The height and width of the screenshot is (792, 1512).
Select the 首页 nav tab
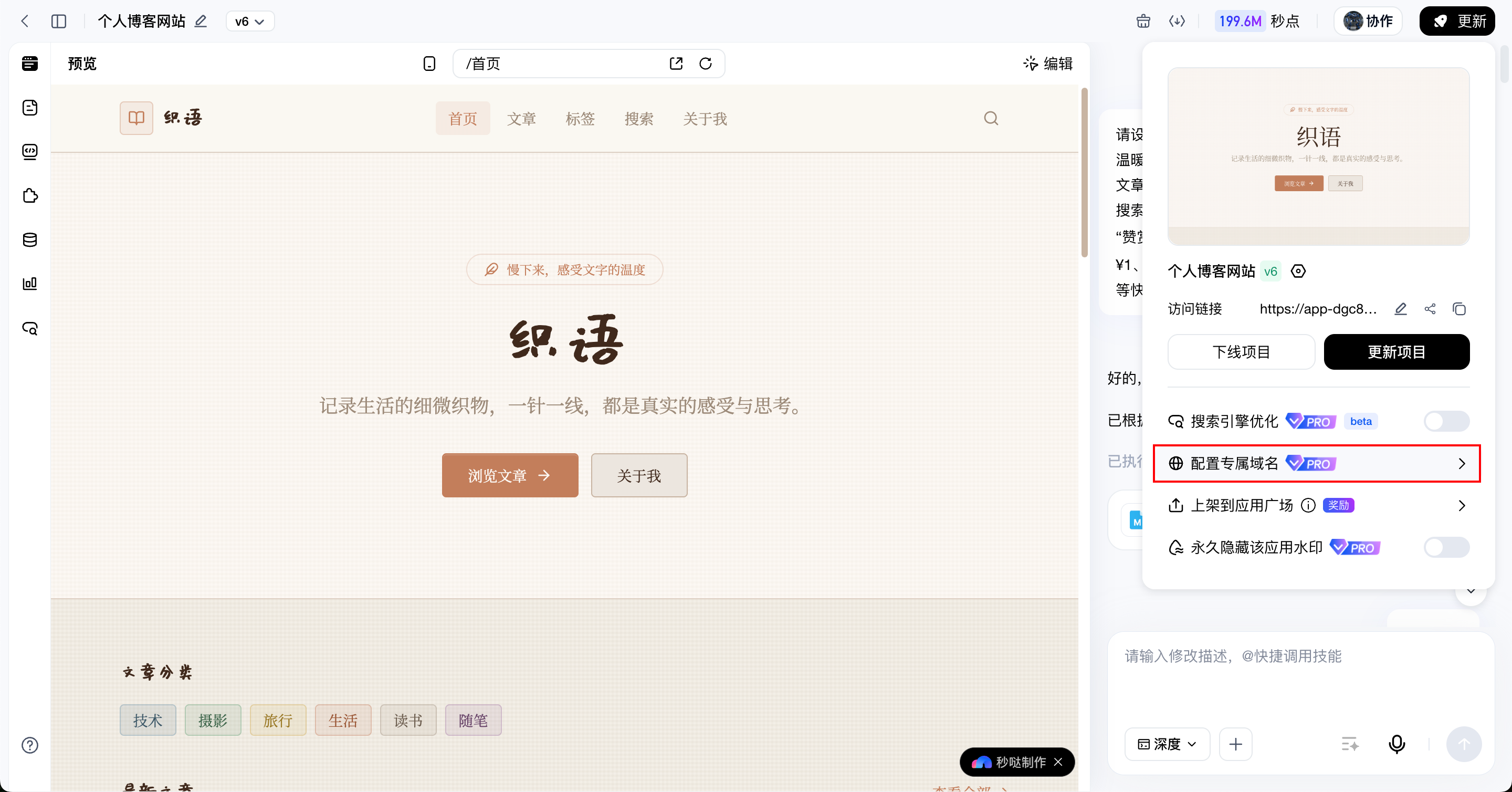tap(463, 119)
